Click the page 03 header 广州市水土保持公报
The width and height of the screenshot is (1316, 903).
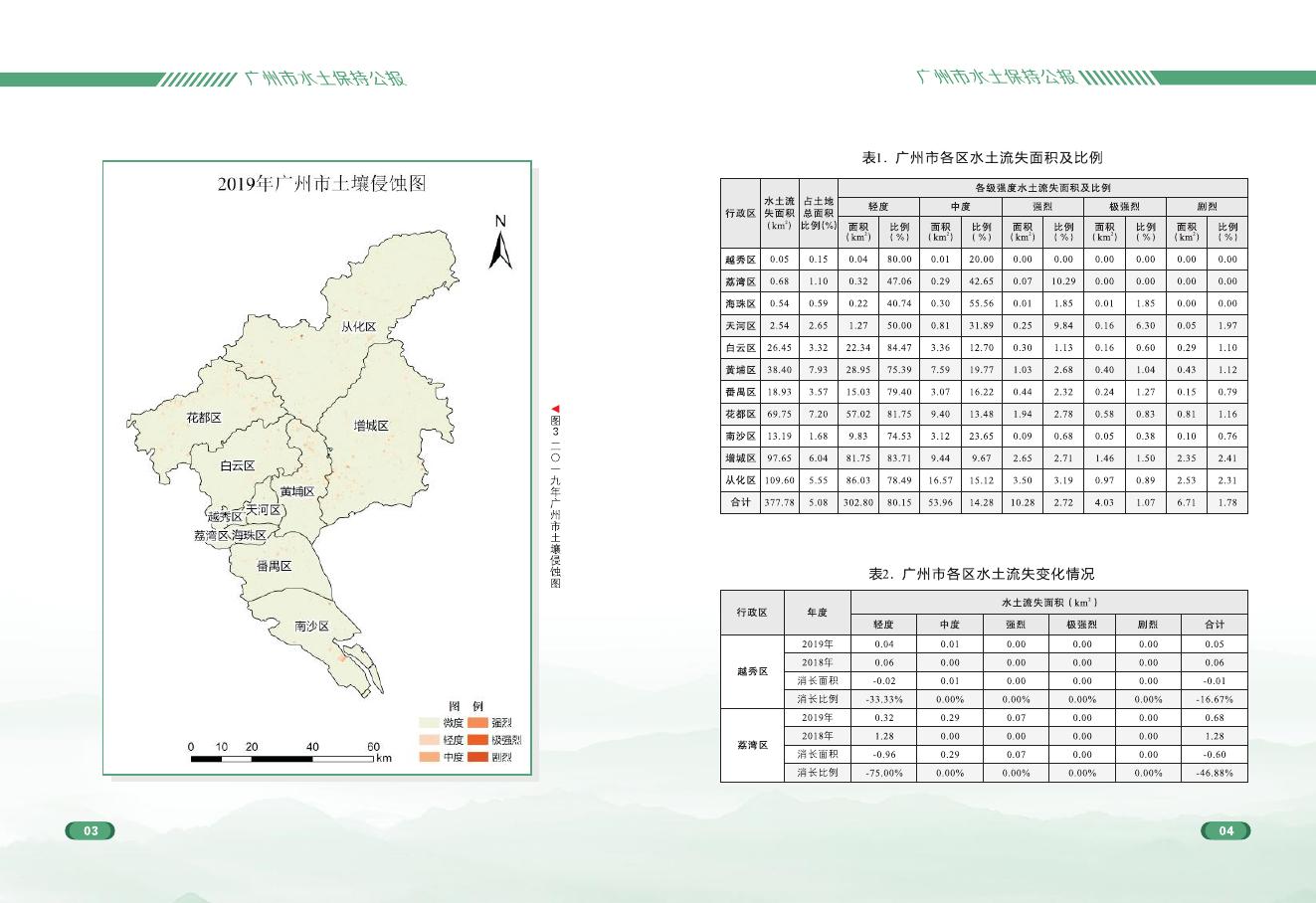(x=326, y=79)
